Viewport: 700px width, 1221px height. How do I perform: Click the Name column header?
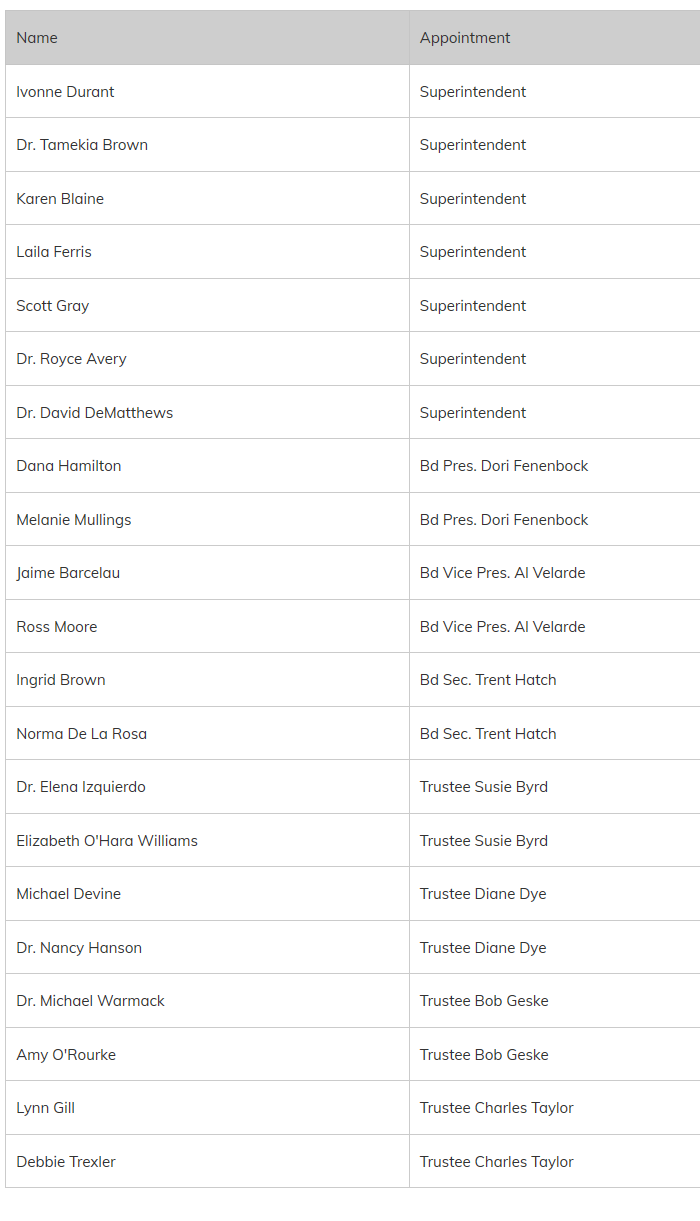click(x=207, y=38)
